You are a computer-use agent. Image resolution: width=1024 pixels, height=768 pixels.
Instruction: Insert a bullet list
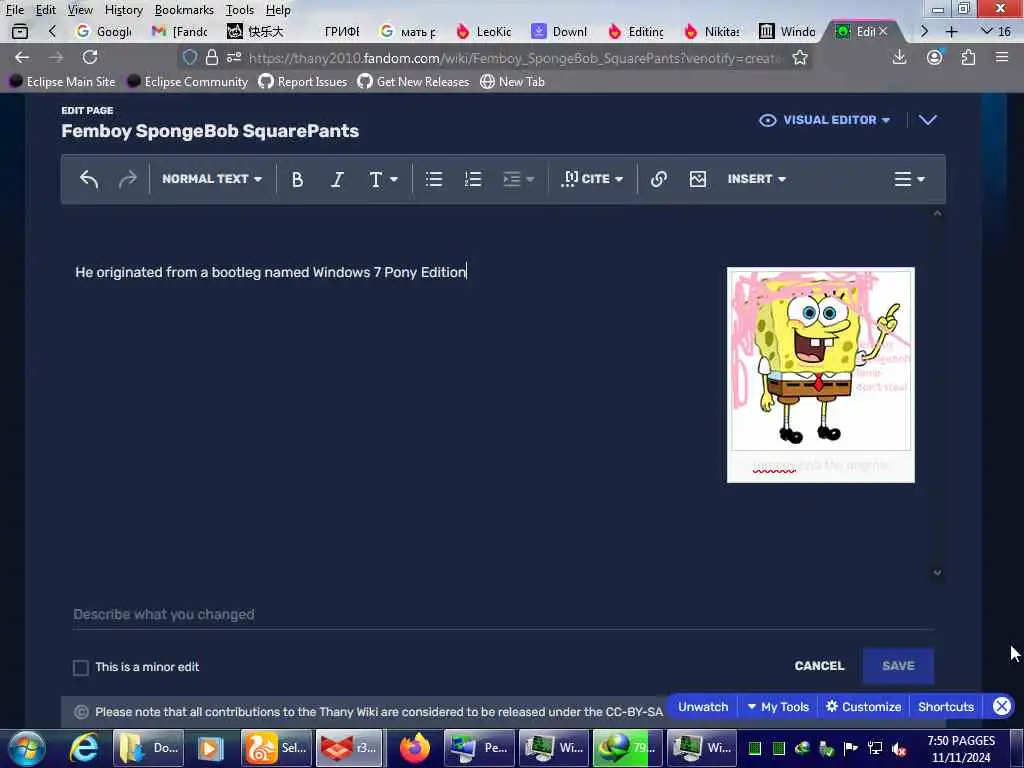(434, 179)
